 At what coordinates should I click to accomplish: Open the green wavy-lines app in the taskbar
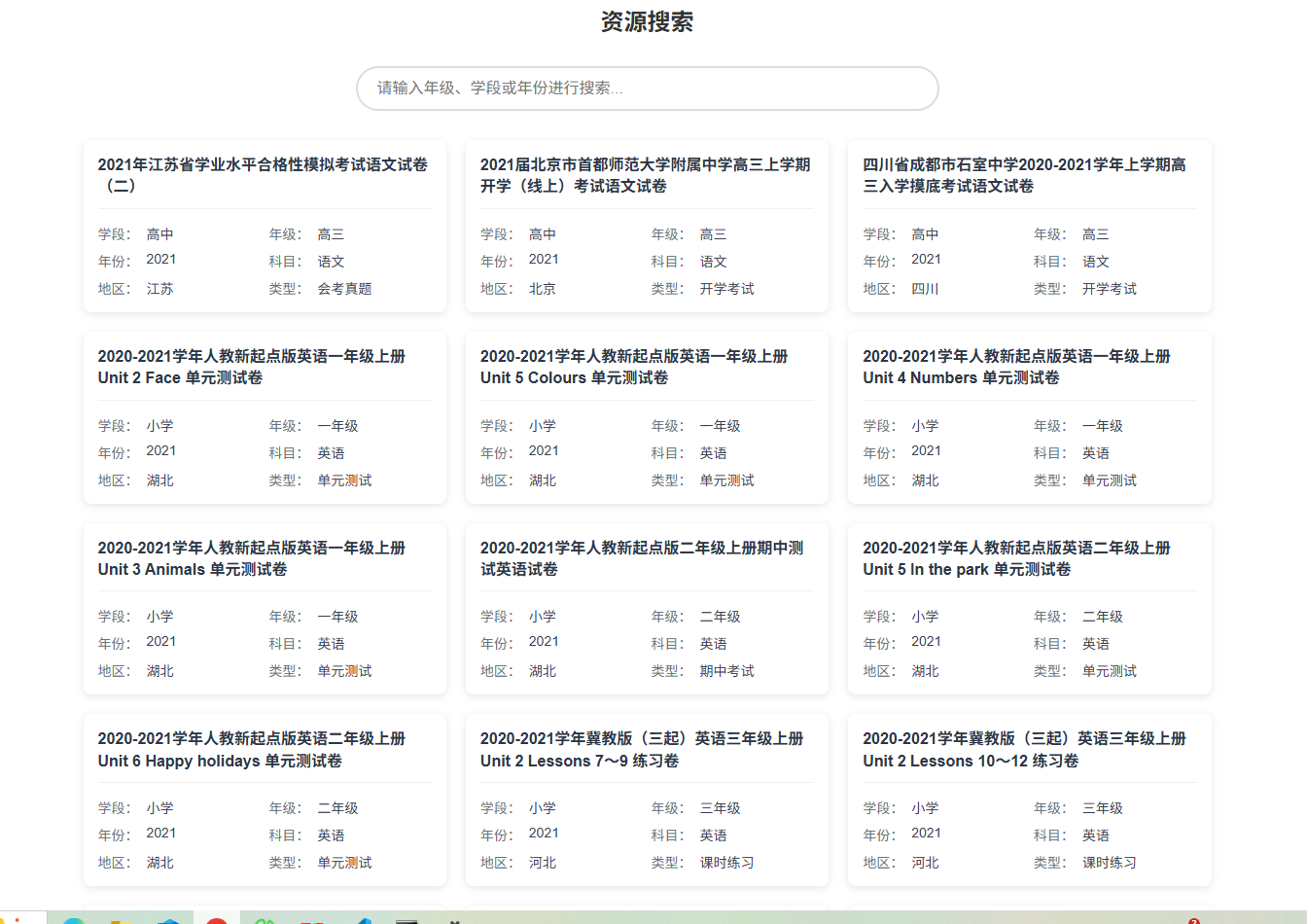(x=264, y=919)
